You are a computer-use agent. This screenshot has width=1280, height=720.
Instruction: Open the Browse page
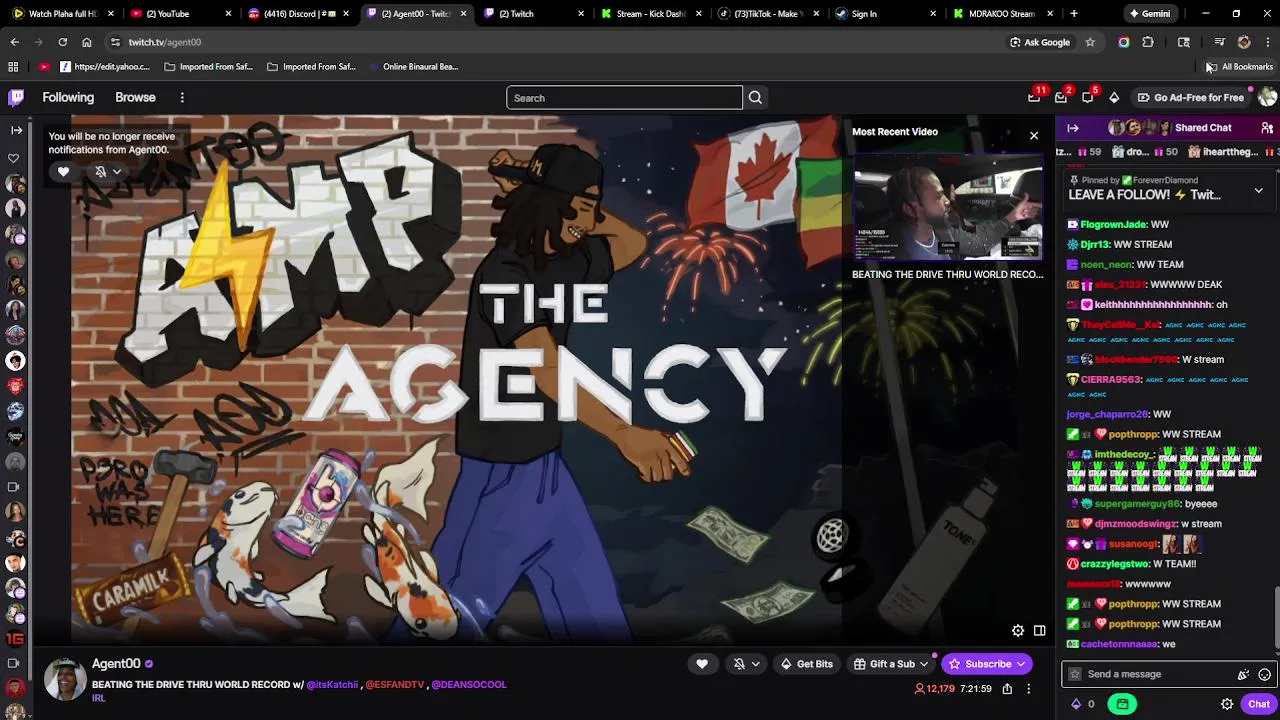click(x=135, y=97)
